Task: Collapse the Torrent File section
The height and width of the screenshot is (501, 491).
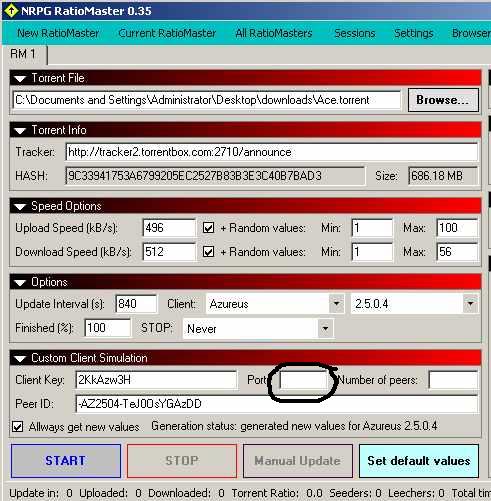Action: point(20,79)
